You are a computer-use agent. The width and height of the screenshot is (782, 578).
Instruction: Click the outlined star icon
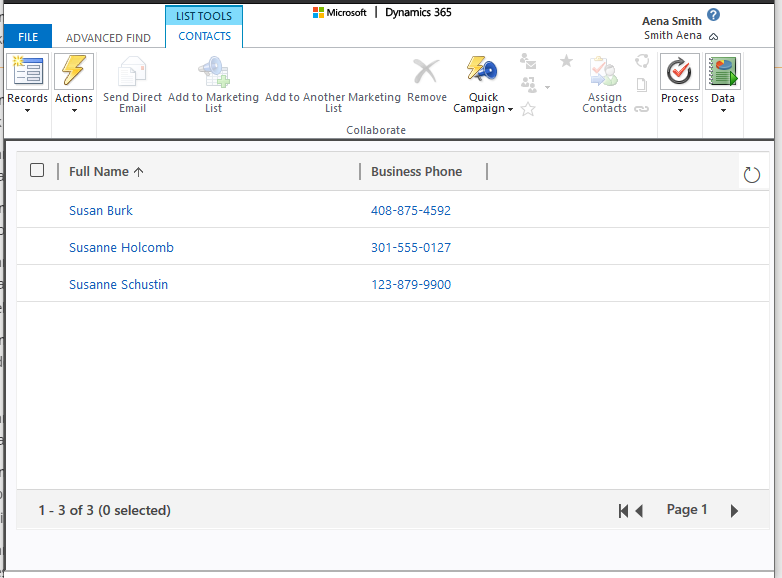pos(528,109)
